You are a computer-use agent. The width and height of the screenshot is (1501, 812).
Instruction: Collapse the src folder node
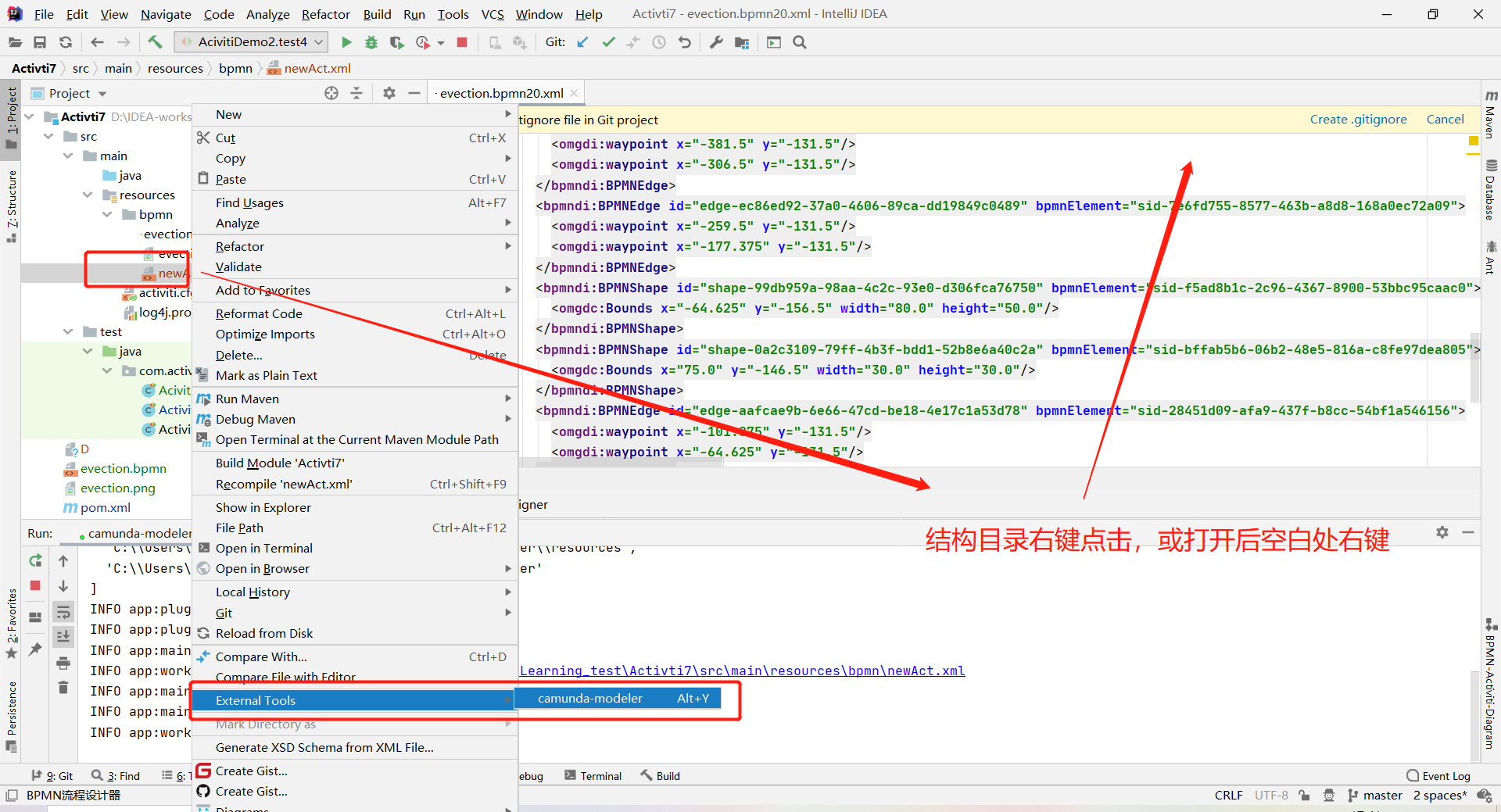tap(49, 136)
